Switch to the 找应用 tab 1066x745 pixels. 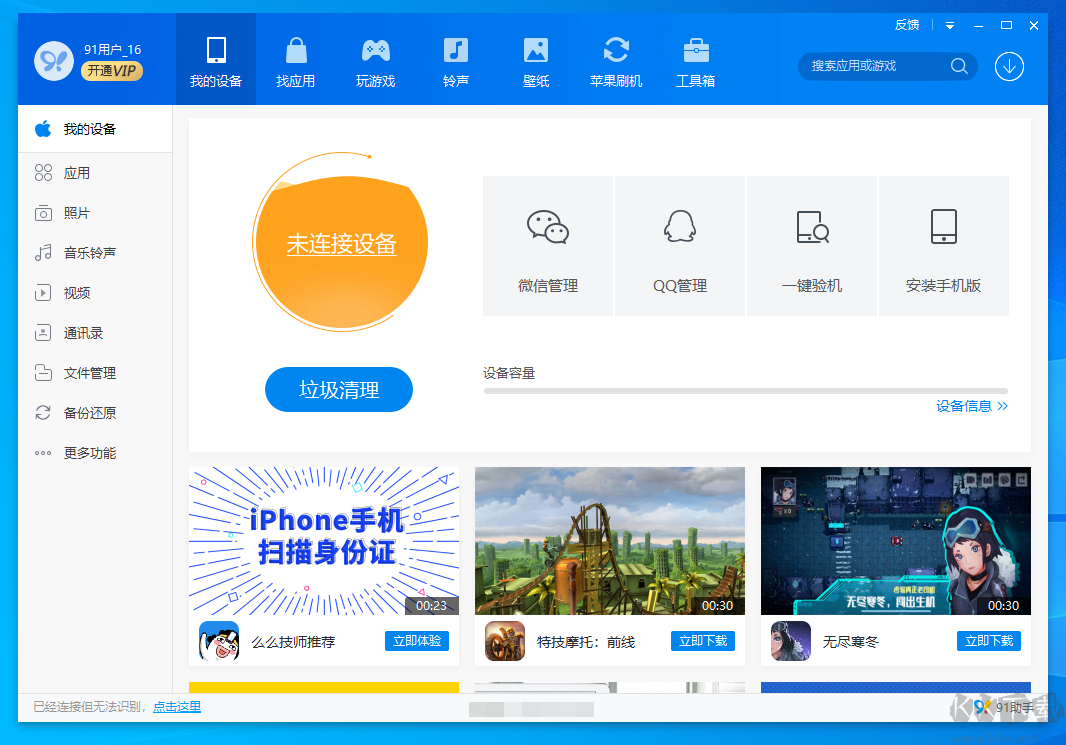tap(295, 59)
